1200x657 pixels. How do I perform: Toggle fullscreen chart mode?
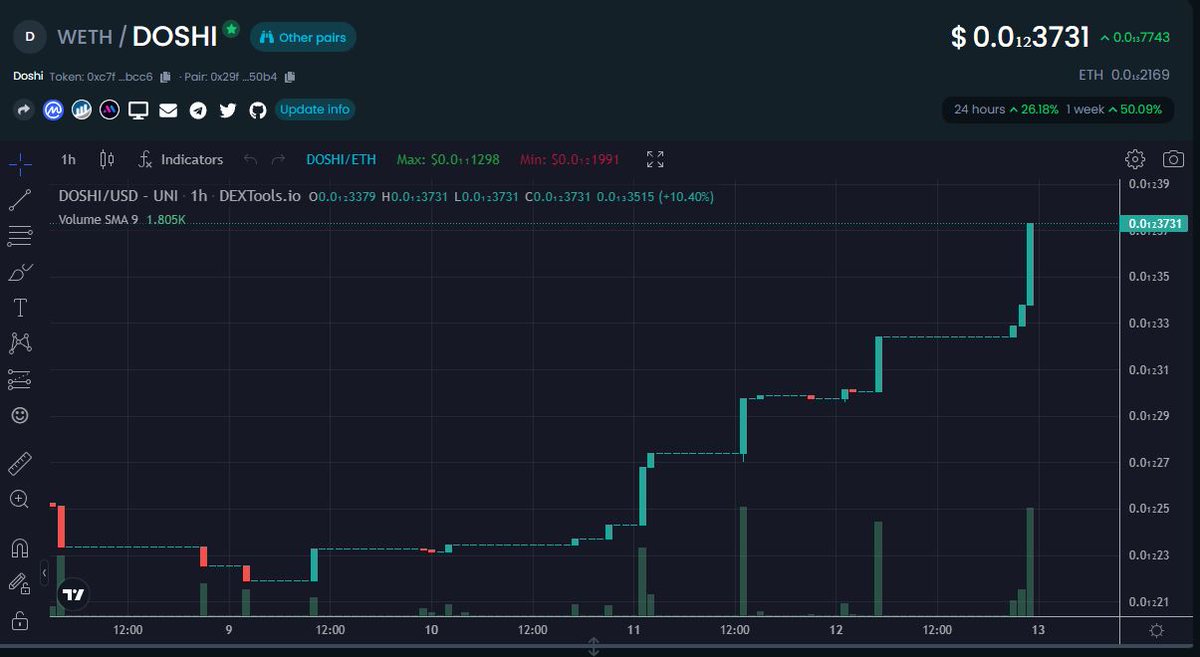pos(655,158)
